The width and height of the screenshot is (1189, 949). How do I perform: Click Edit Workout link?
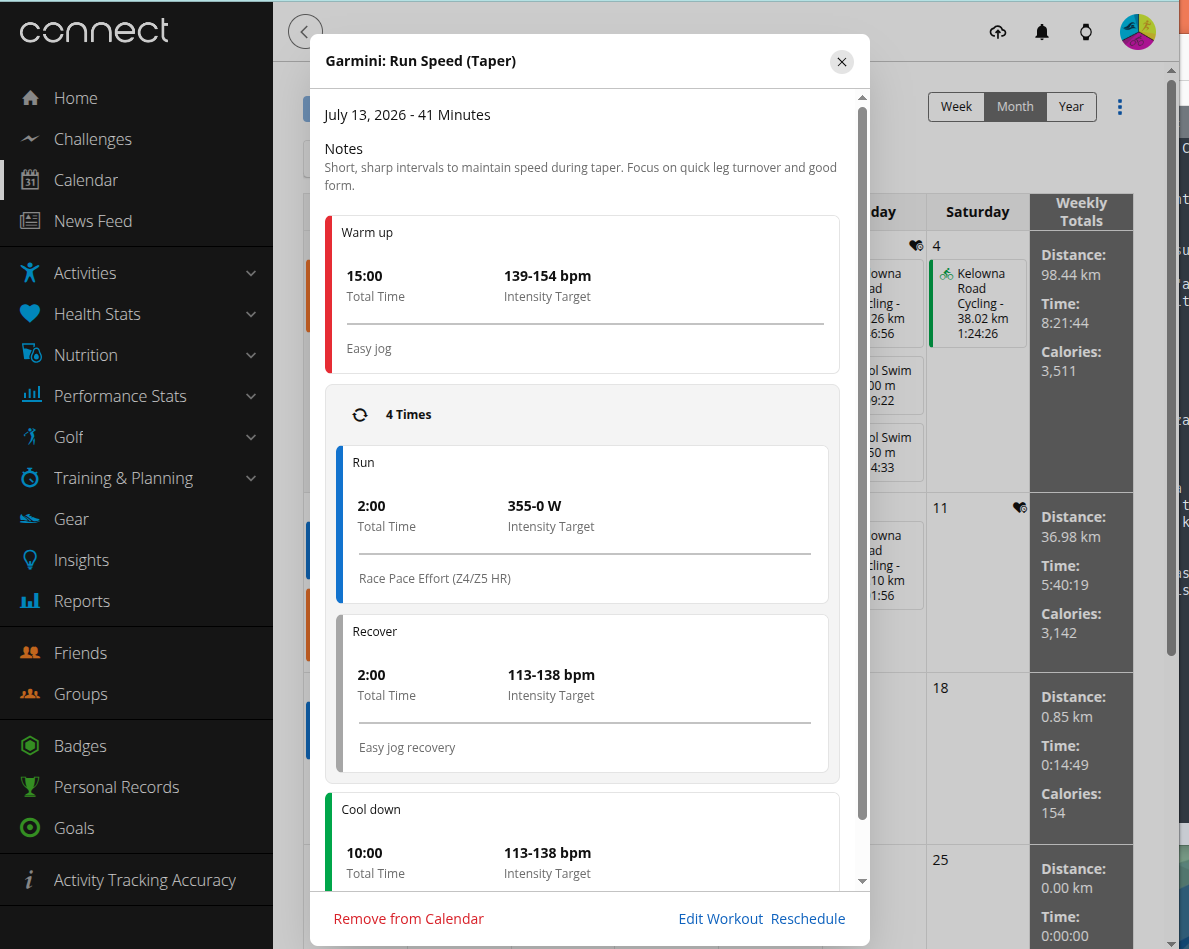coord(720,919)
